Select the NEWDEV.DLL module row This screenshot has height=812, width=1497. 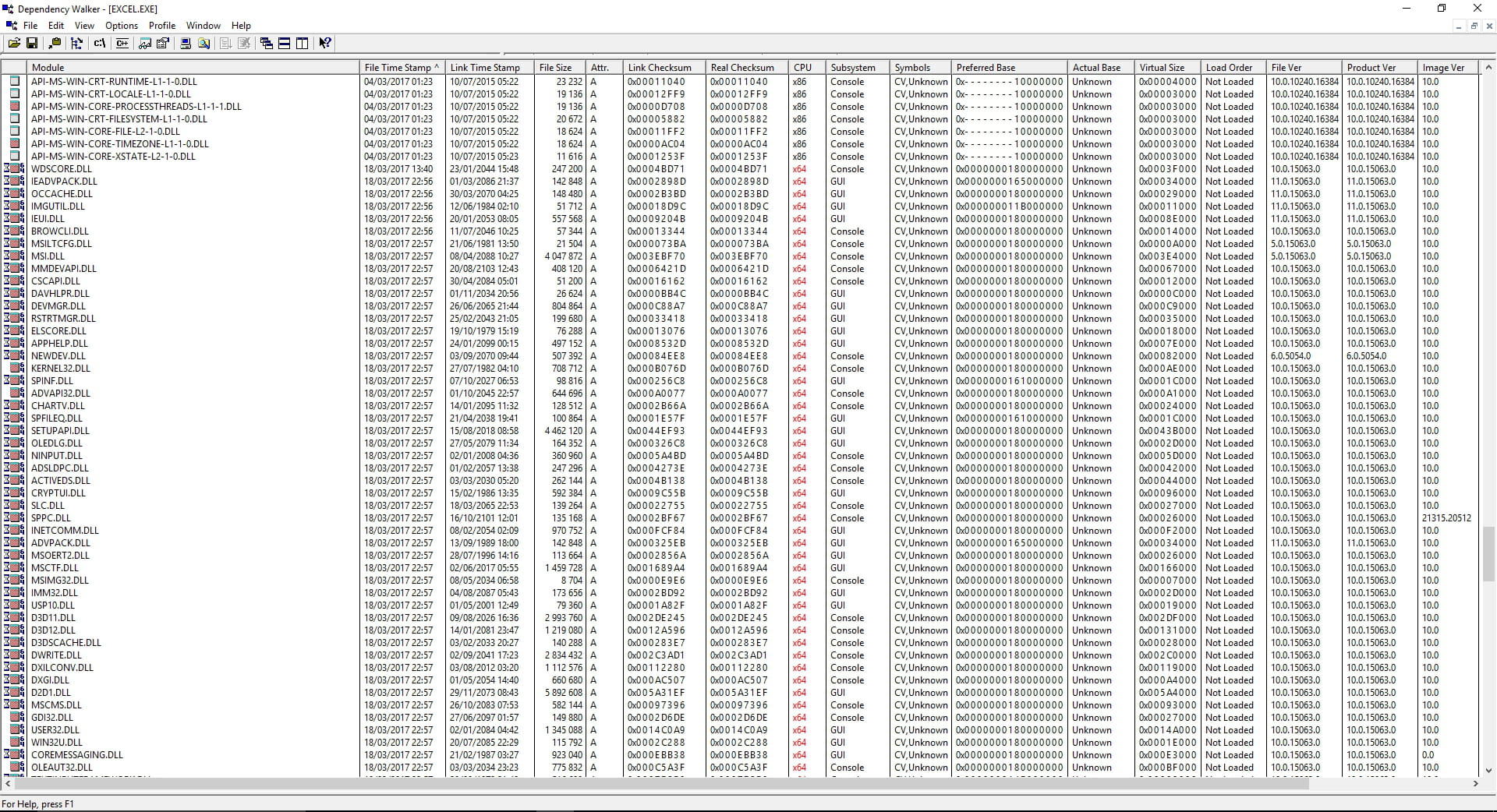[741, 355]
